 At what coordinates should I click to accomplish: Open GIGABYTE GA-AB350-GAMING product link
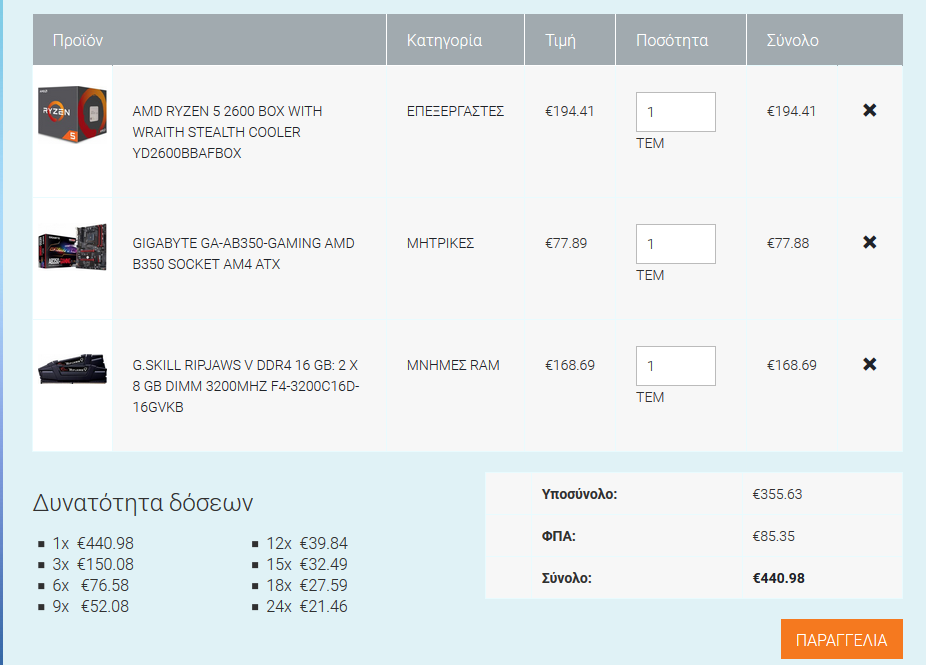[243, 254]
